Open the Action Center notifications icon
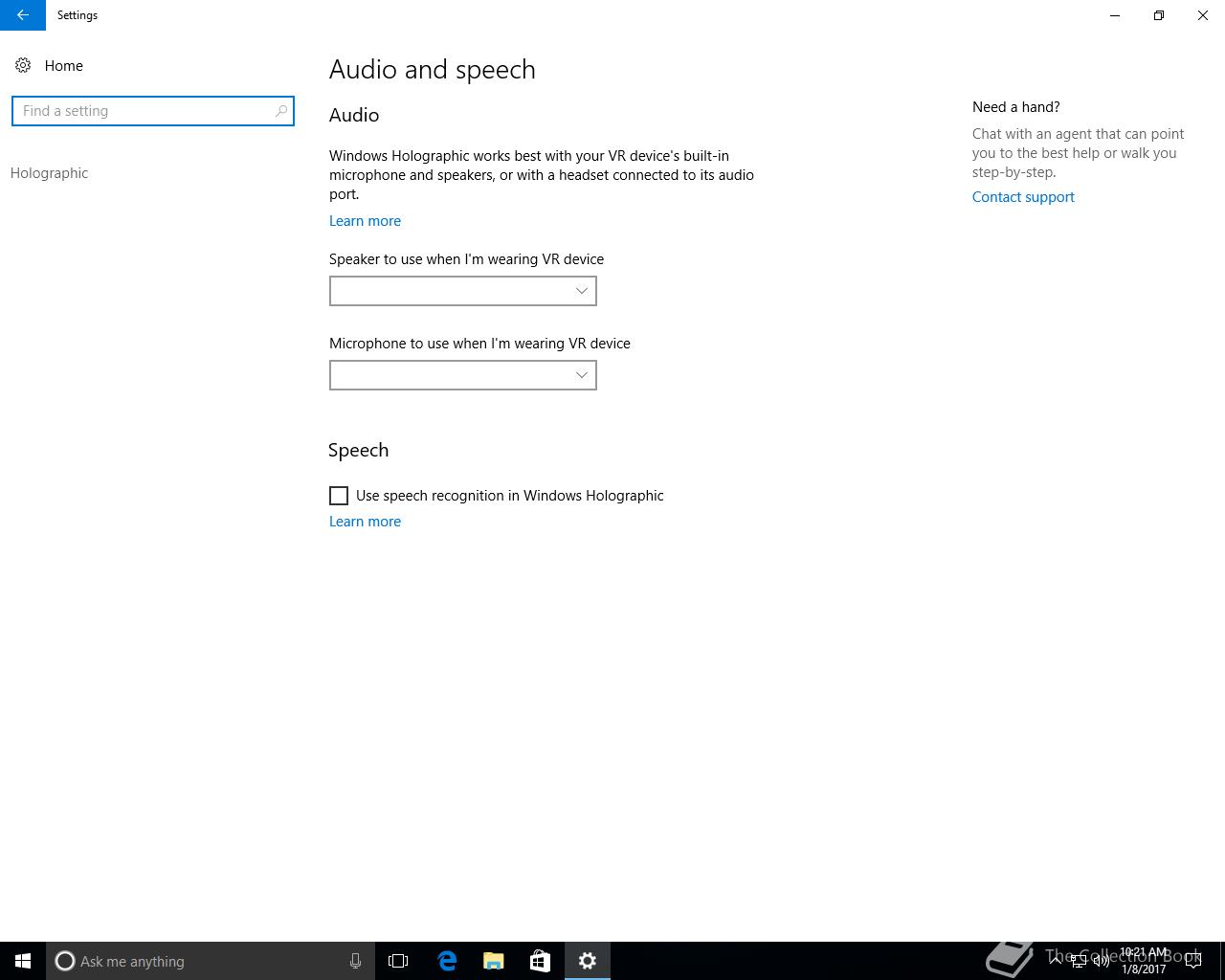The image size is (1225, 980). coord(1193,961)
